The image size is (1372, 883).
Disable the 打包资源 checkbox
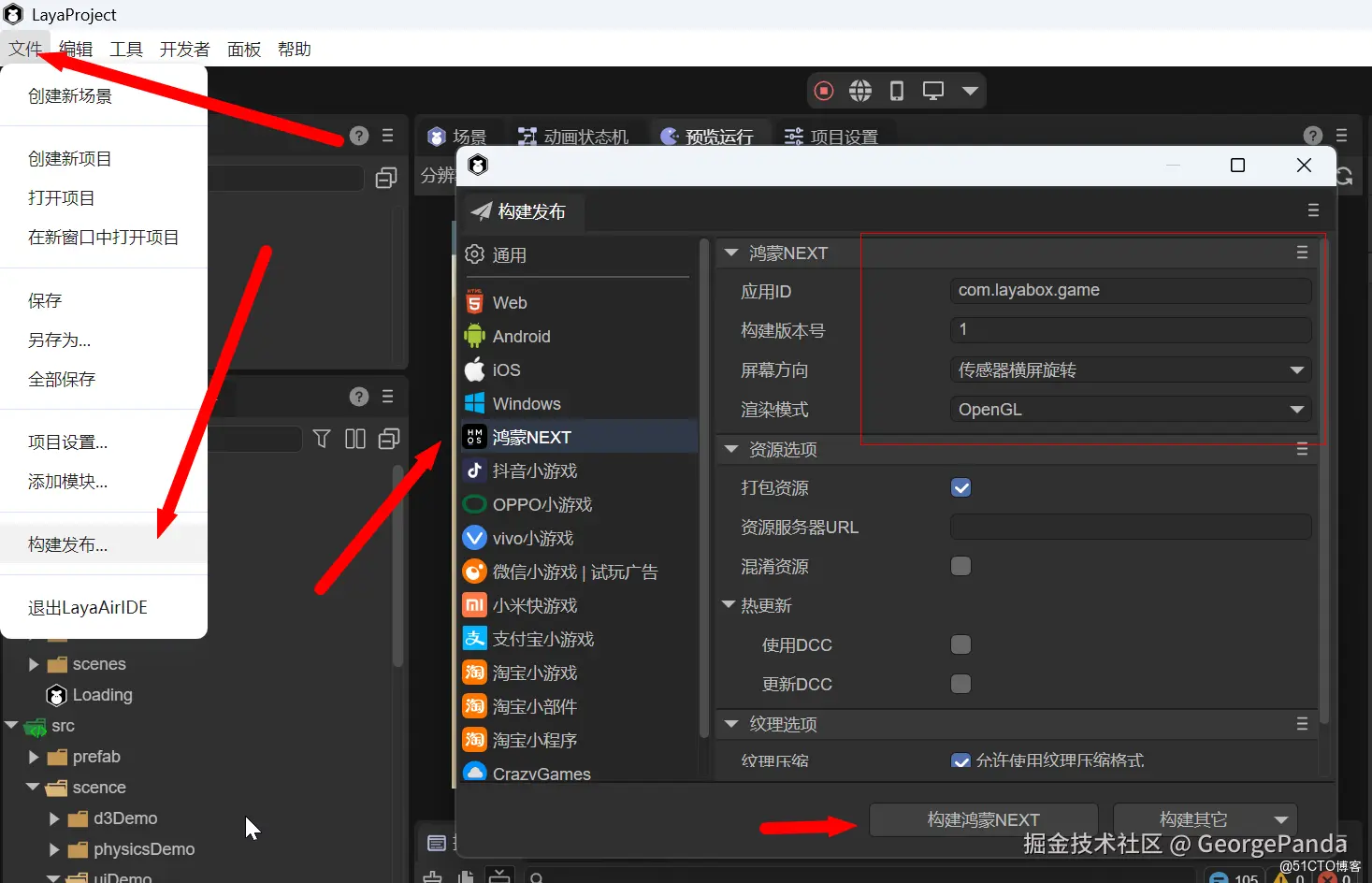(x=960, y=487)
